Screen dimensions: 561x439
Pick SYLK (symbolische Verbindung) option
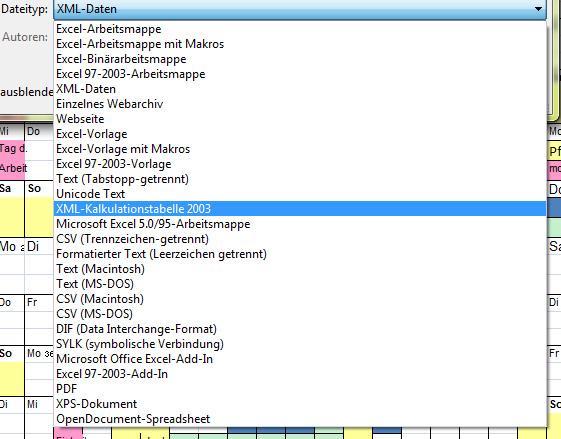pos(300,344)
